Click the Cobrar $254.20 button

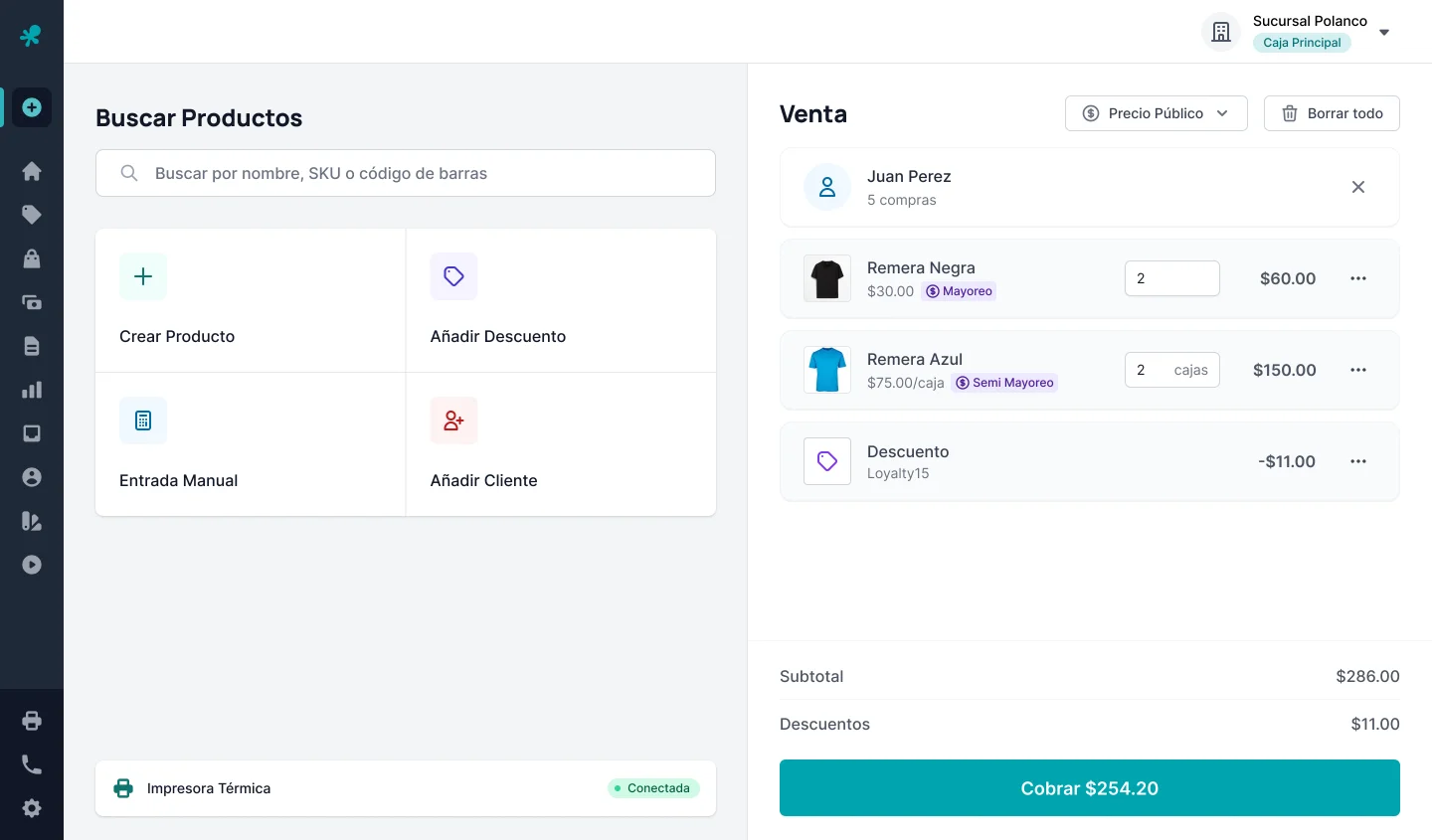click(x=1090, y=788)
